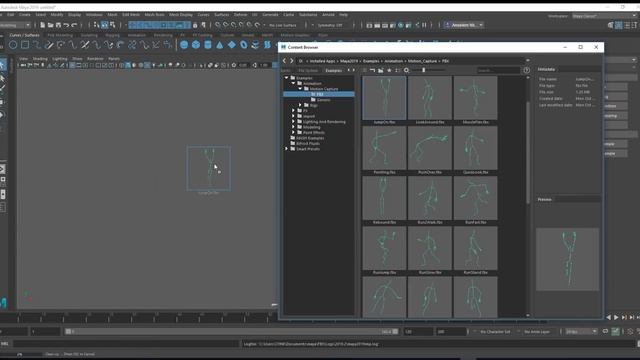Click the favorites star icon in Content Browser

[389, 70]
